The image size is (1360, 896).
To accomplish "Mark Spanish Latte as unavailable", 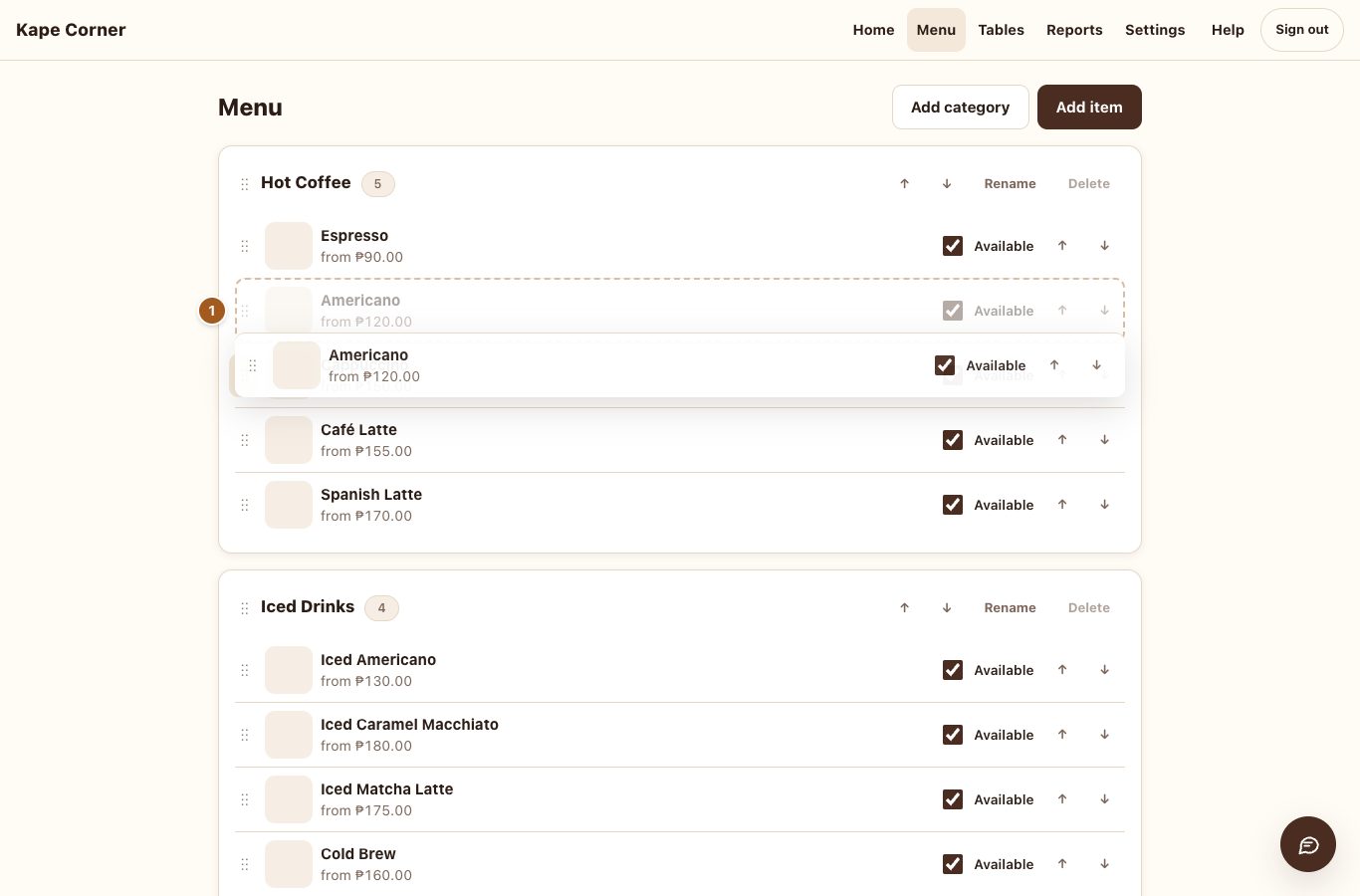I will (x=953, y=505).
